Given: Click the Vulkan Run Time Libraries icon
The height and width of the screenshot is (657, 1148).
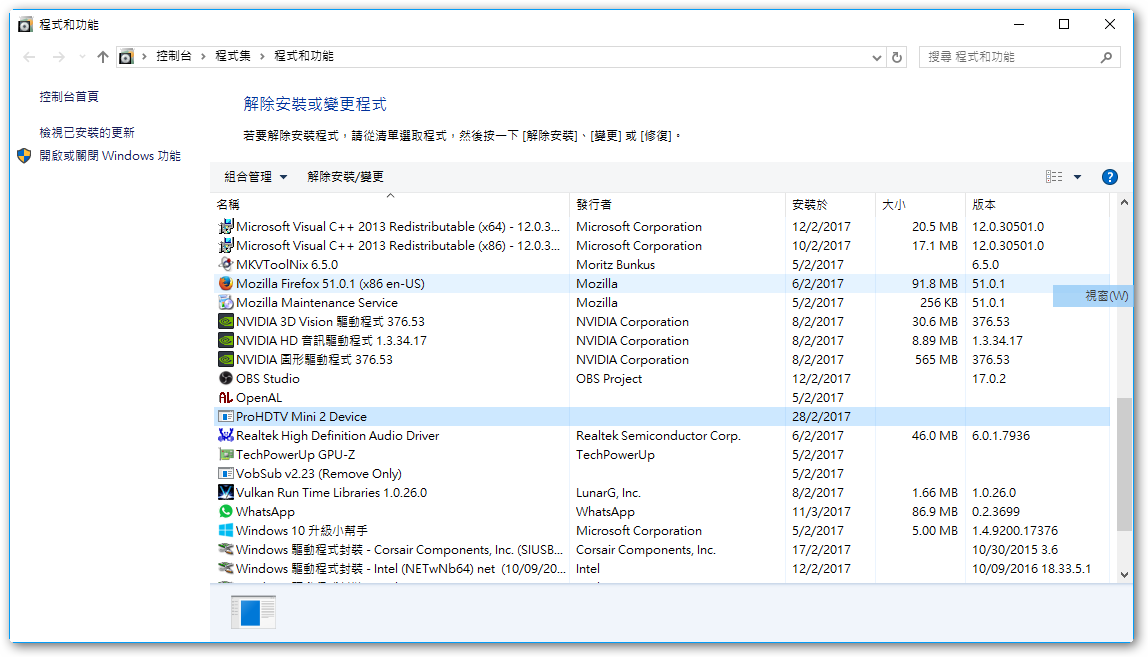Looking at the screenshot, I should tap(226, 493).
